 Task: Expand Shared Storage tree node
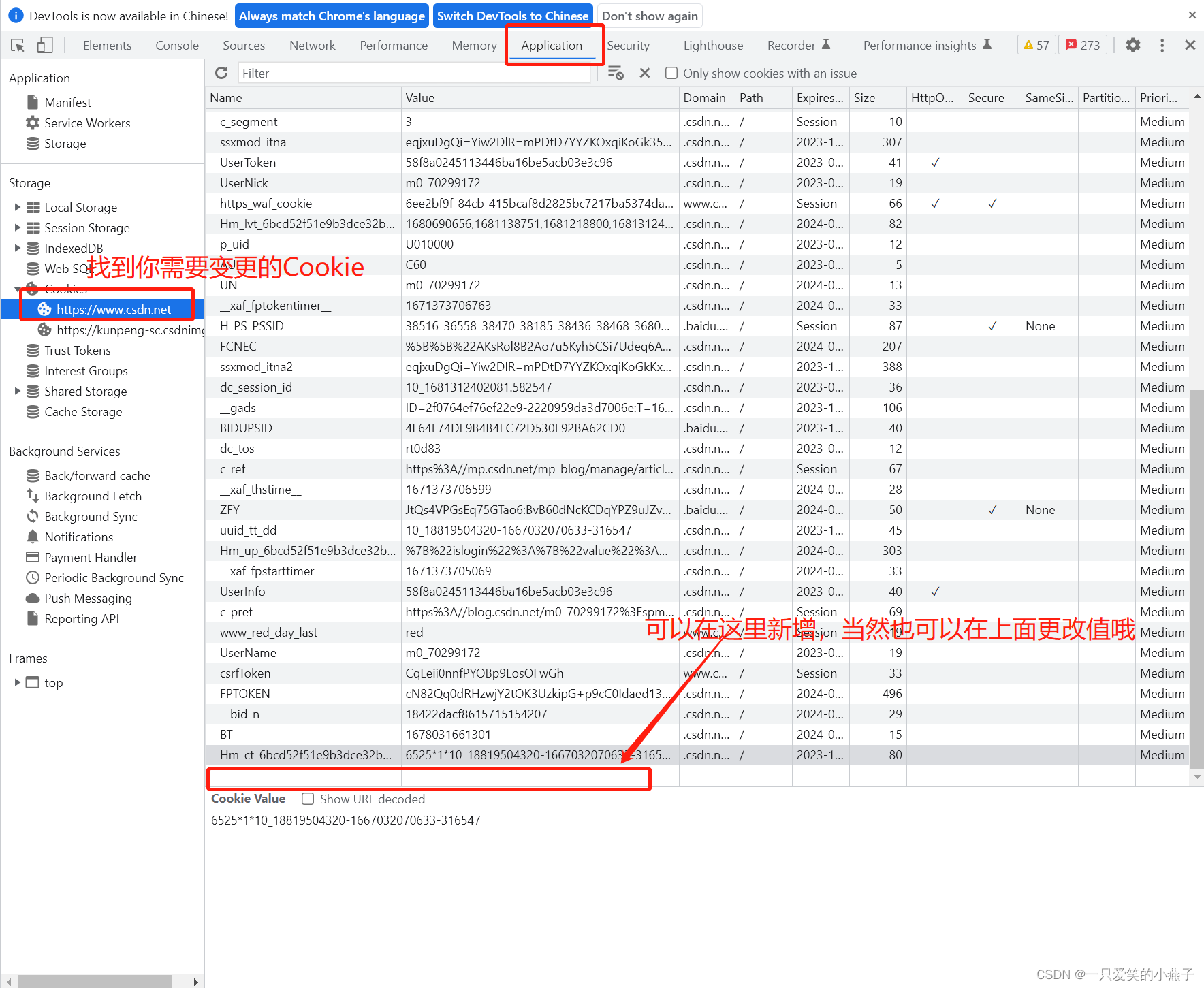[18, 391]
